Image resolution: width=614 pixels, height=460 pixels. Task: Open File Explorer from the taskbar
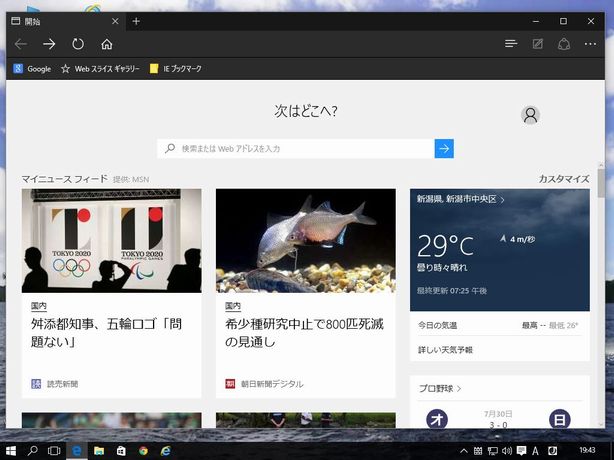click(x=99, y=451)
